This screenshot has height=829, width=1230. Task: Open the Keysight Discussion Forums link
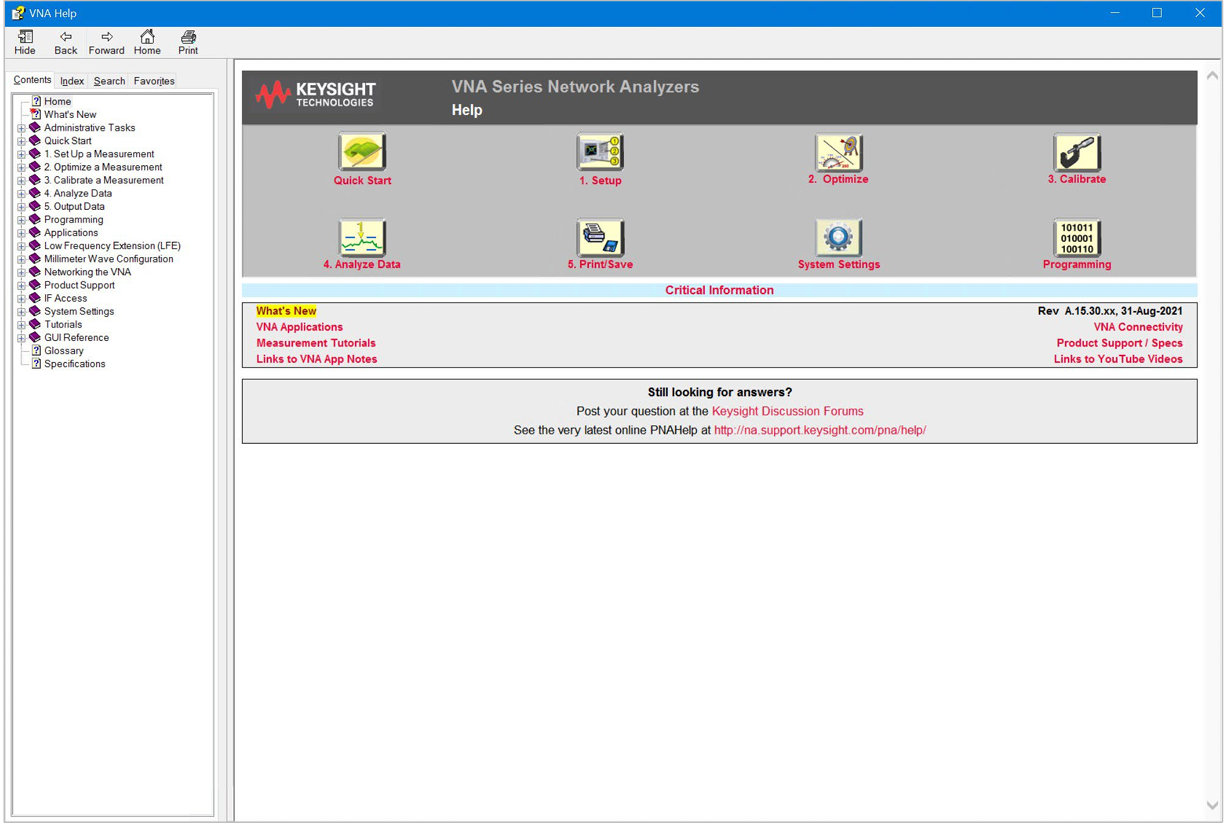787,411
